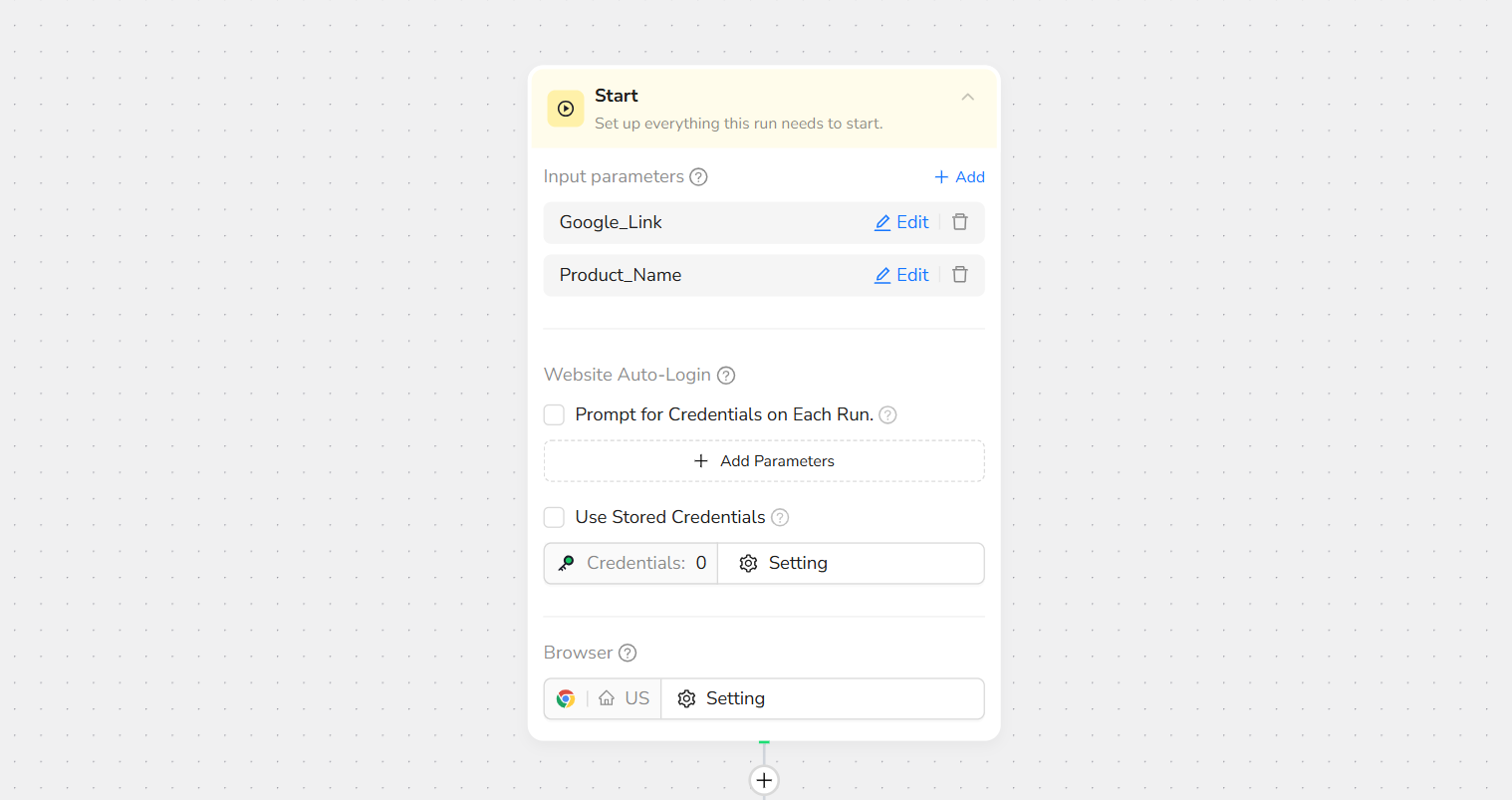Delete the Google_Link parameter

click(960, 222)
